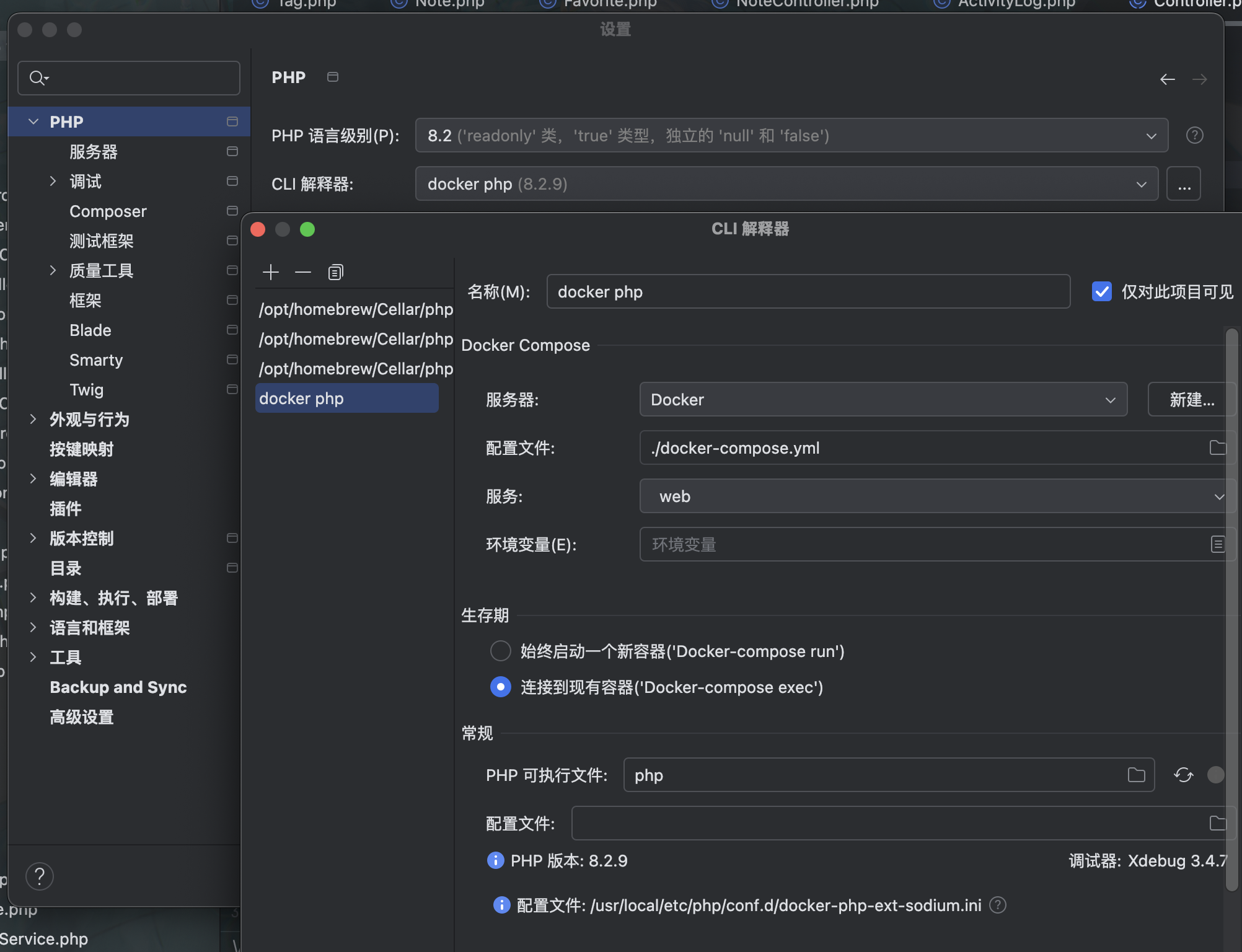The height and width of the screenshot is (952, 1242).
Task: Open environment variables editor icon
Action: 1217,544
